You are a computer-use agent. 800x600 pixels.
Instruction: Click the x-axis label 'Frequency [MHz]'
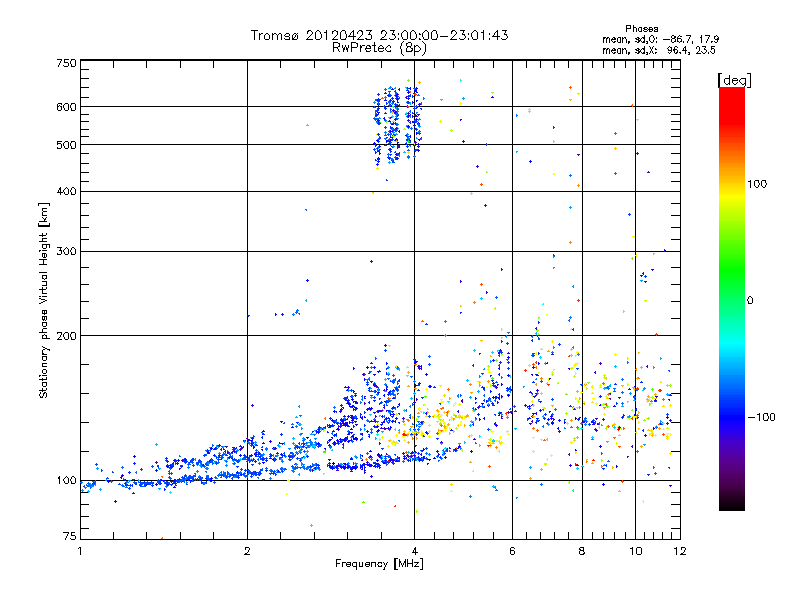[x=379, y=564]
